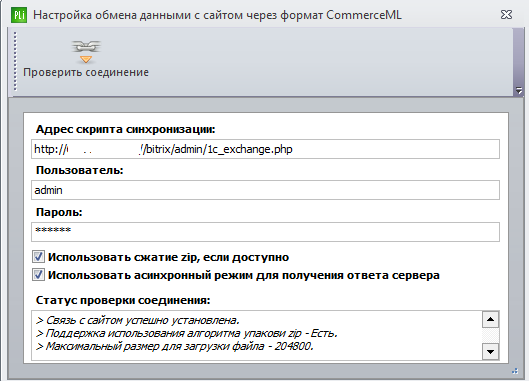529x381 pixels.
Task: Click the window title bar text
Action: 217,15
